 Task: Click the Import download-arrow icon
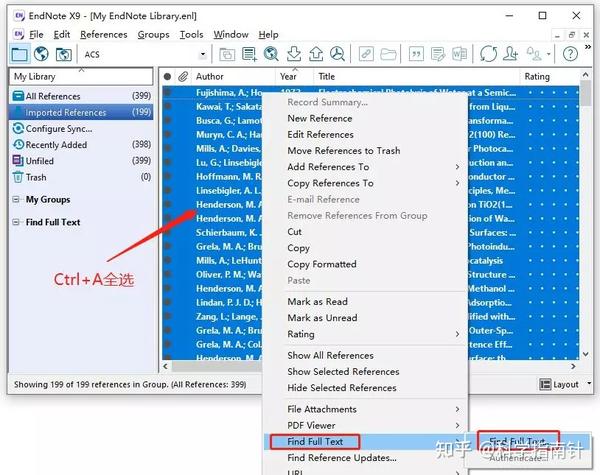click(x=294, y=54)
